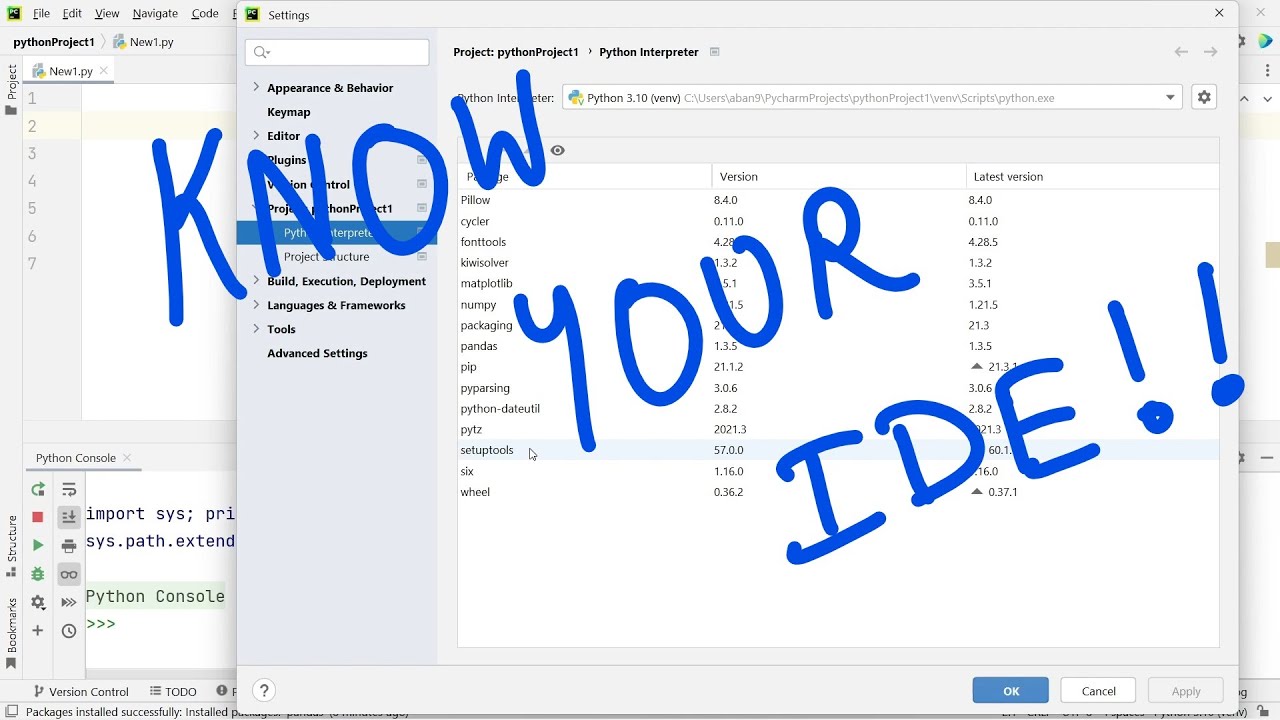Toggle soft-wrap in console
The width and height of the screenshot is (1280, 720).
pyautogui.click(x=69, y=489)
